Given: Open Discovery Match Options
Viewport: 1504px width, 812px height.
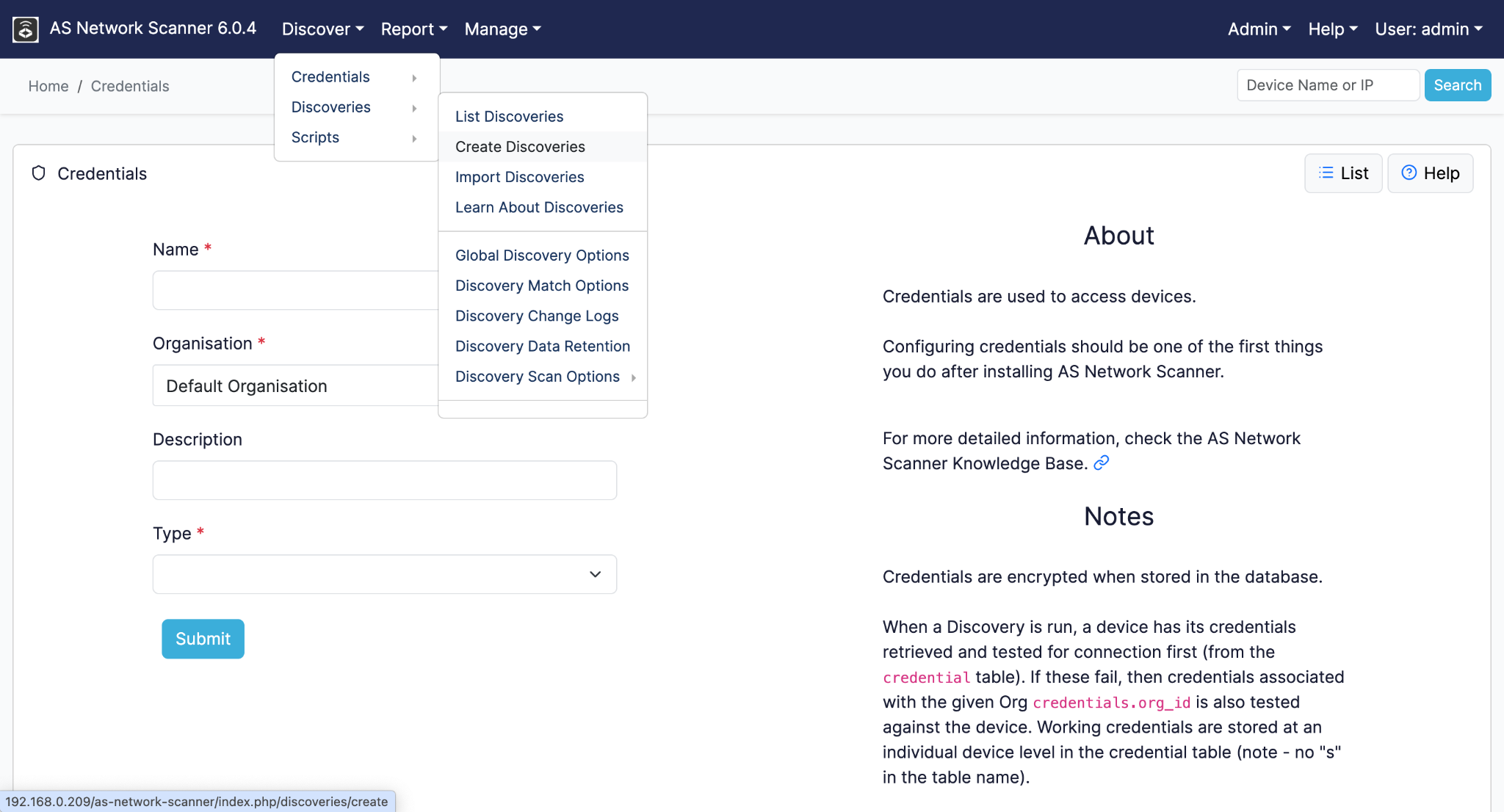Looking at the screenshot, I should [543, 286].
